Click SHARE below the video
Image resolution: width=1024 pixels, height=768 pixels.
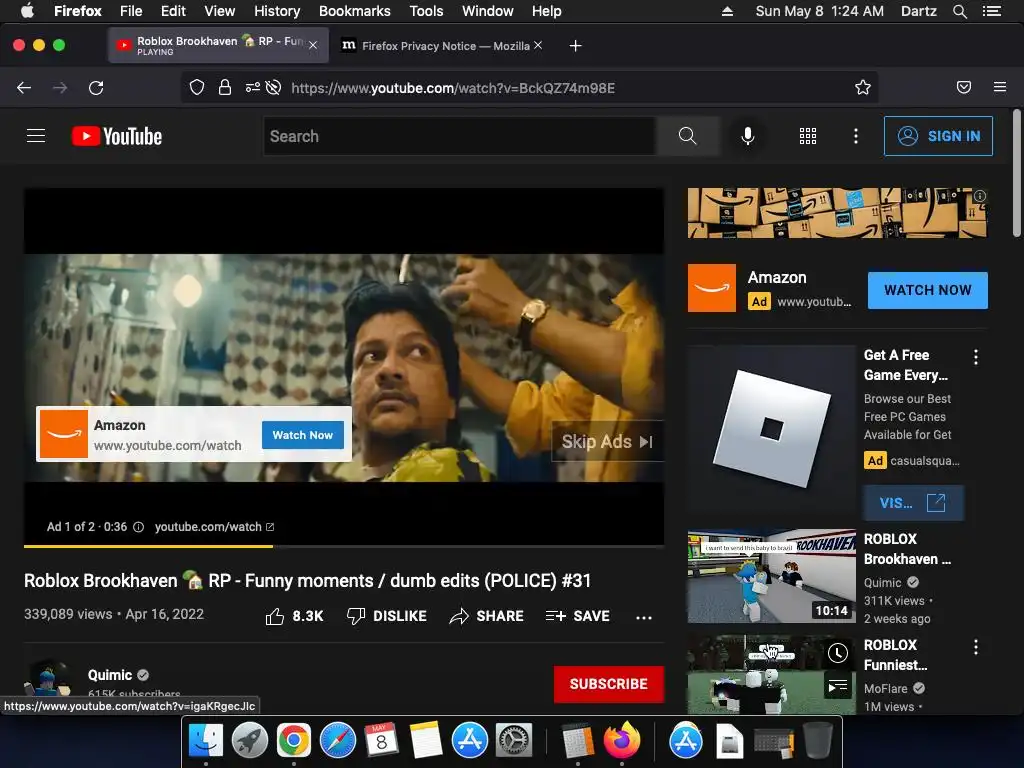(487, 616)
